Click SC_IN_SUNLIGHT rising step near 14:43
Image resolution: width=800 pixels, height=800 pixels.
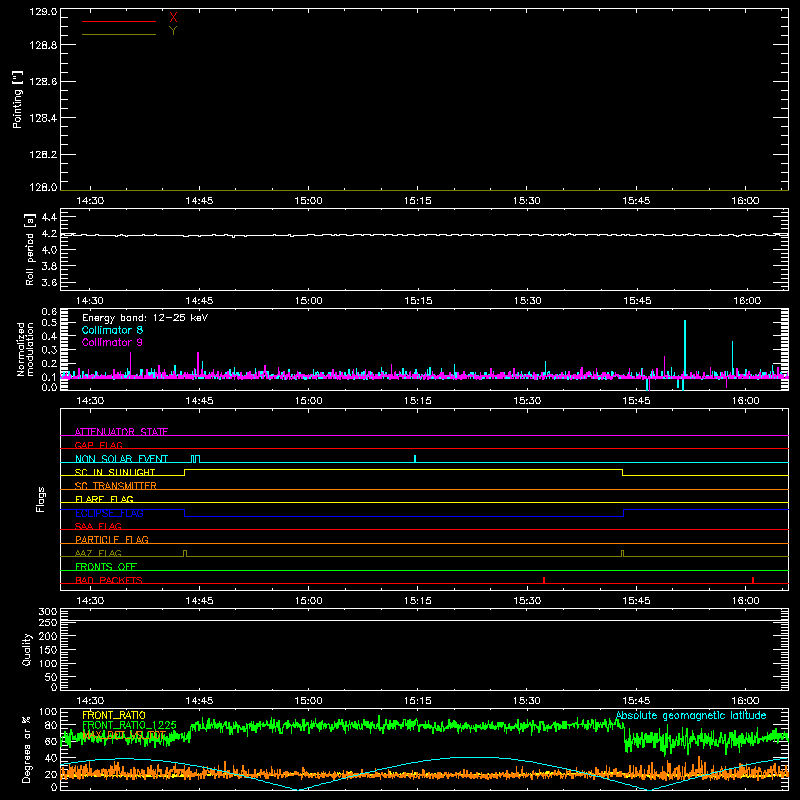(184, 472)
